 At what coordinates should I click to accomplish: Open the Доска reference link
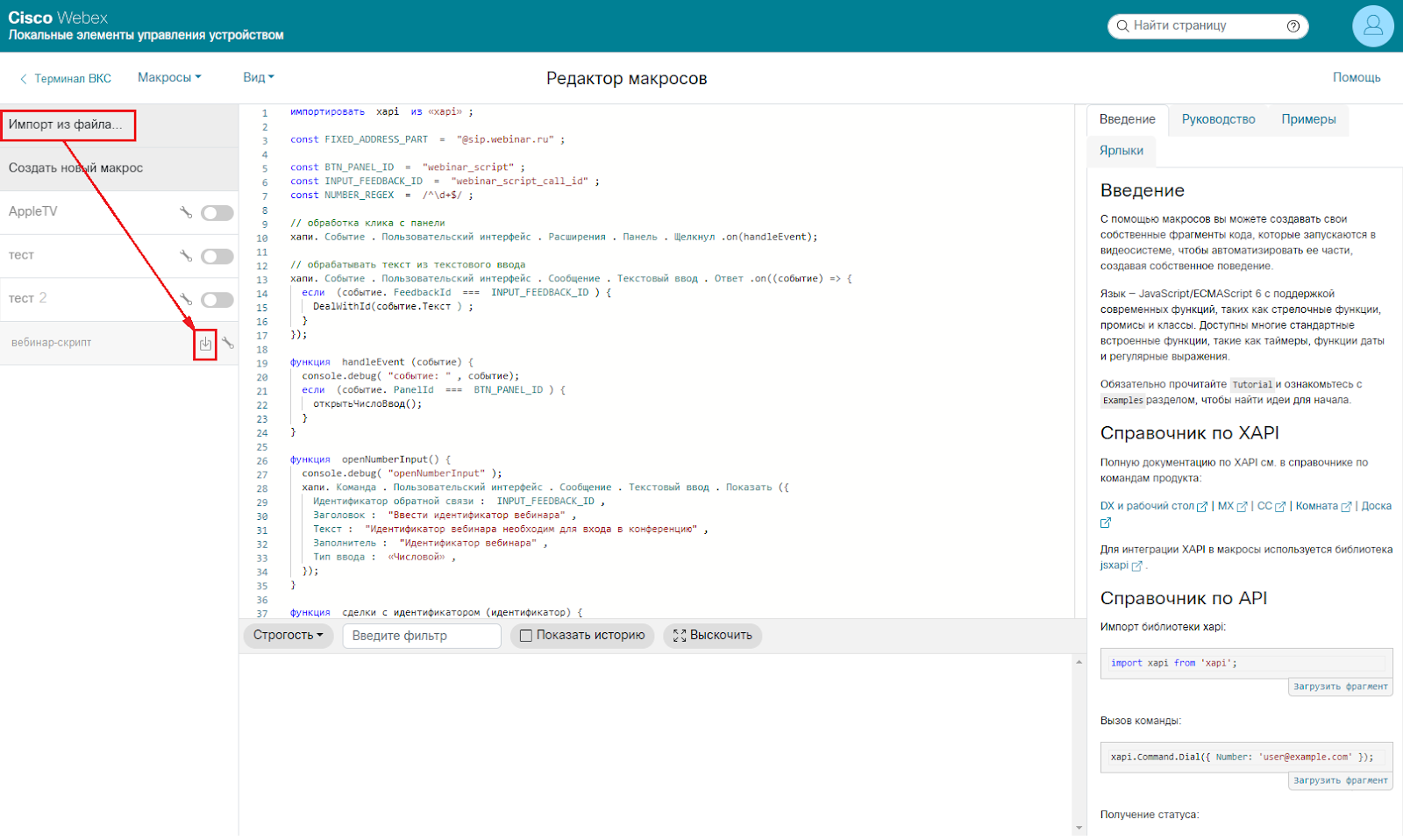(1377, 506)
